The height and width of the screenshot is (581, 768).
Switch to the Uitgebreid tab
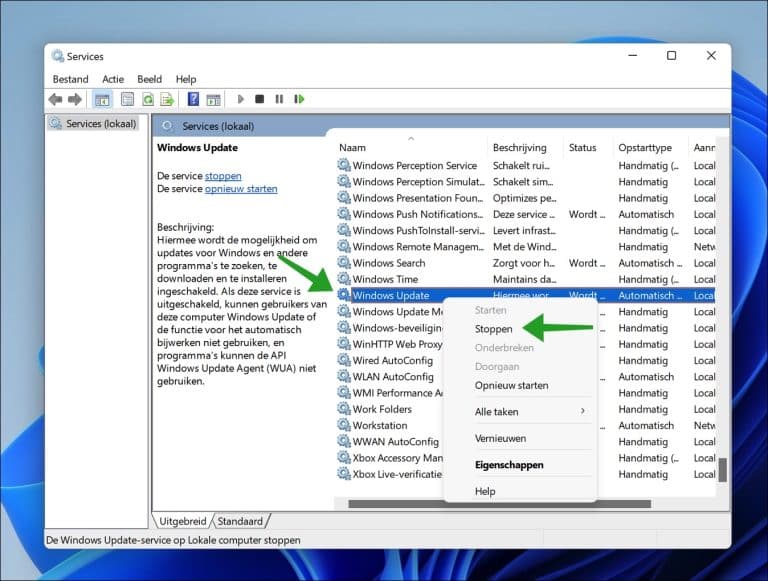183,521
